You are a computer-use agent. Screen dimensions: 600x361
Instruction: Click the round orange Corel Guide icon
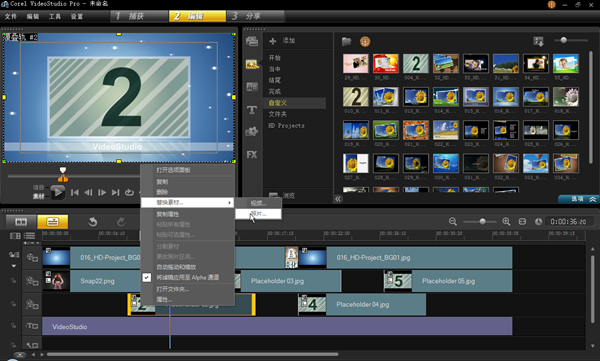(365, 41)
